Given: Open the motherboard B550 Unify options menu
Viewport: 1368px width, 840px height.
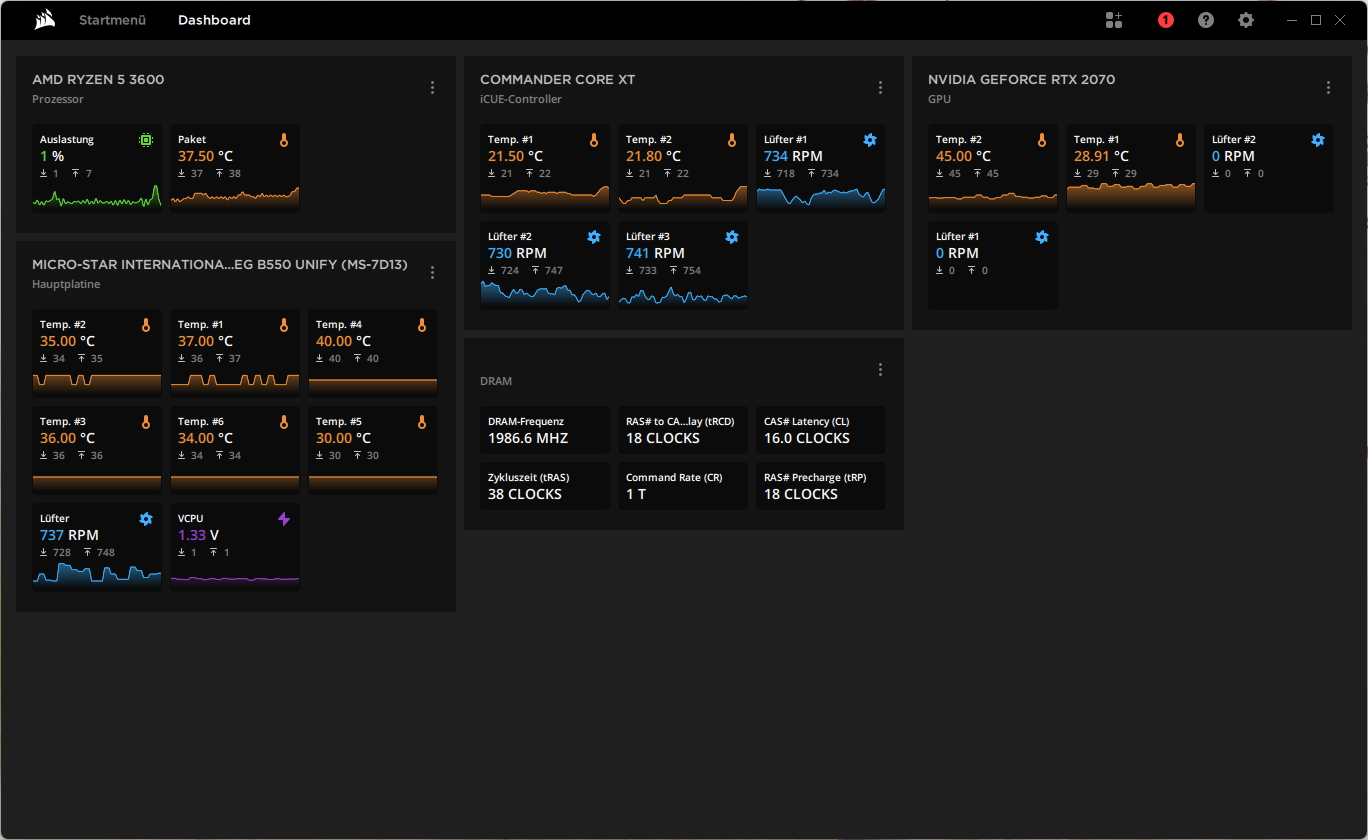Looking at the screenshot, I should point(432,273).
